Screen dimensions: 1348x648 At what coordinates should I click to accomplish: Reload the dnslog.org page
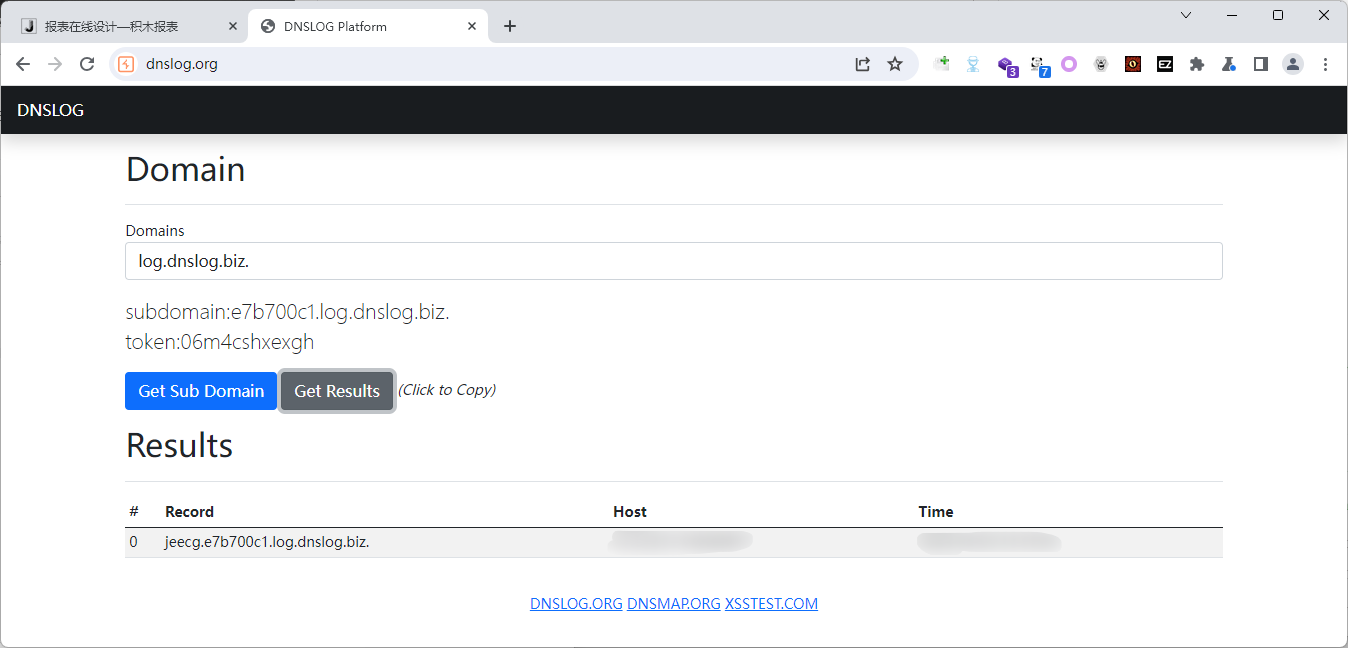87,64
